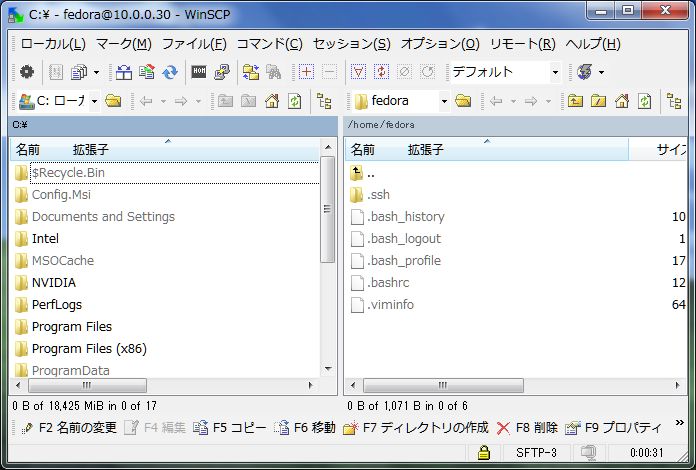Screen dimensions: 696x470
Task: Expand the queue icon dropdown arrow
Action: pos(96,72)
